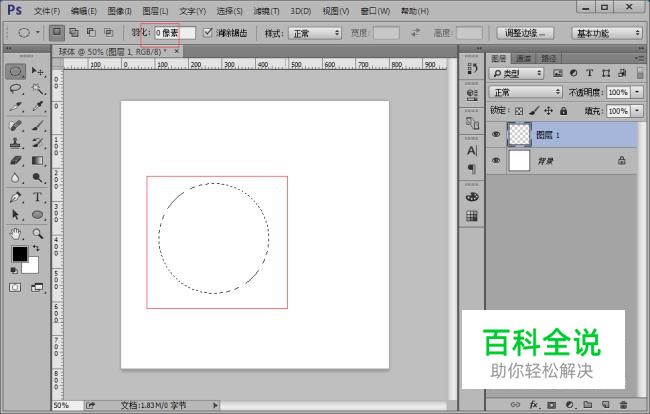Select the Move tool
Viewport: 650px width, 414px height.
(38, 71)
